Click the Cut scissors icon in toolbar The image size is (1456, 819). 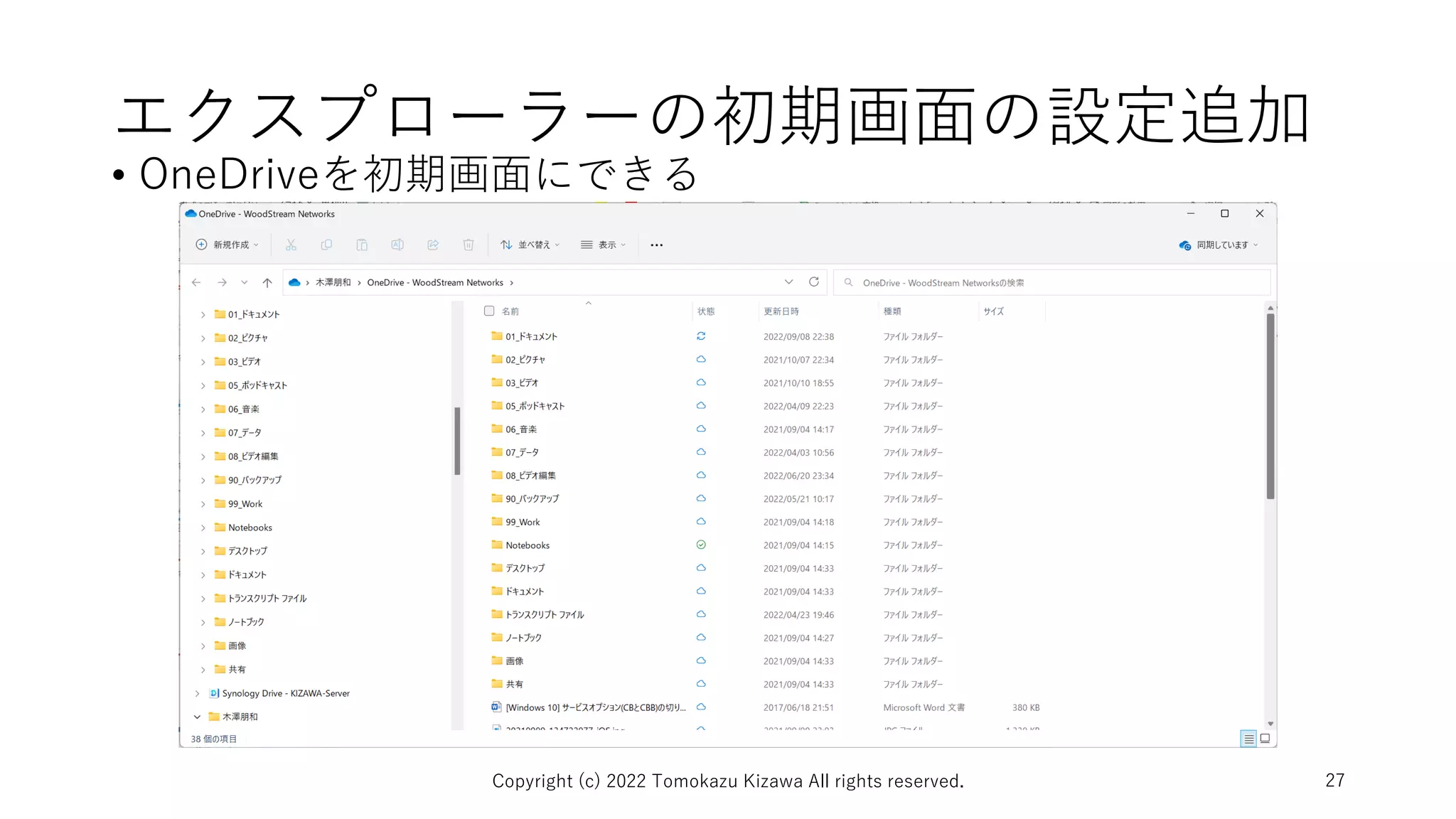click(x=291, y=245)
